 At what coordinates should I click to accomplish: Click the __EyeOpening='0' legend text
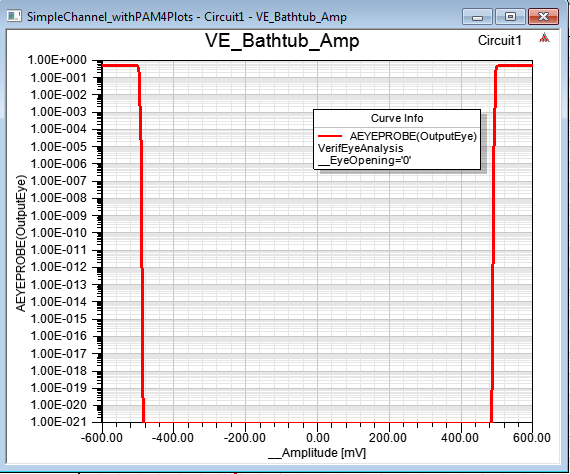[364, 160]
